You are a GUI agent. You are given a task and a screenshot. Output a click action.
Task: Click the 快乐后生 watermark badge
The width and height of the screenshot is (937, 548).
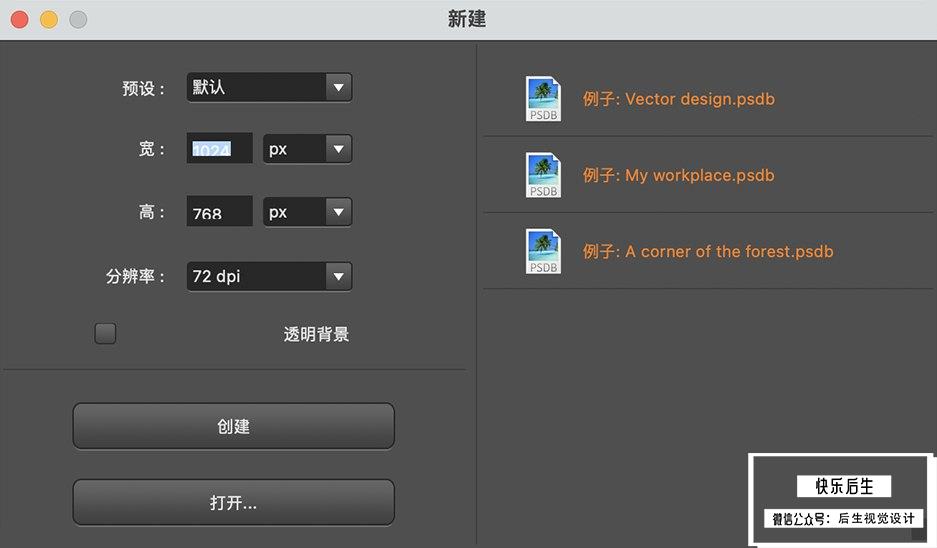point(840,500)
